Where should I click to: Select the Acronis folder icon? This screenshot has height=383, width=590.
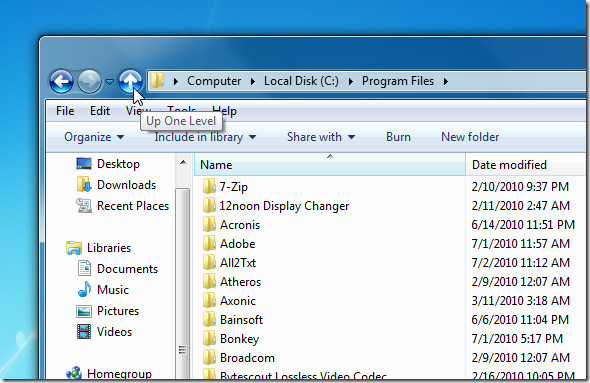(x=209, y=224)
